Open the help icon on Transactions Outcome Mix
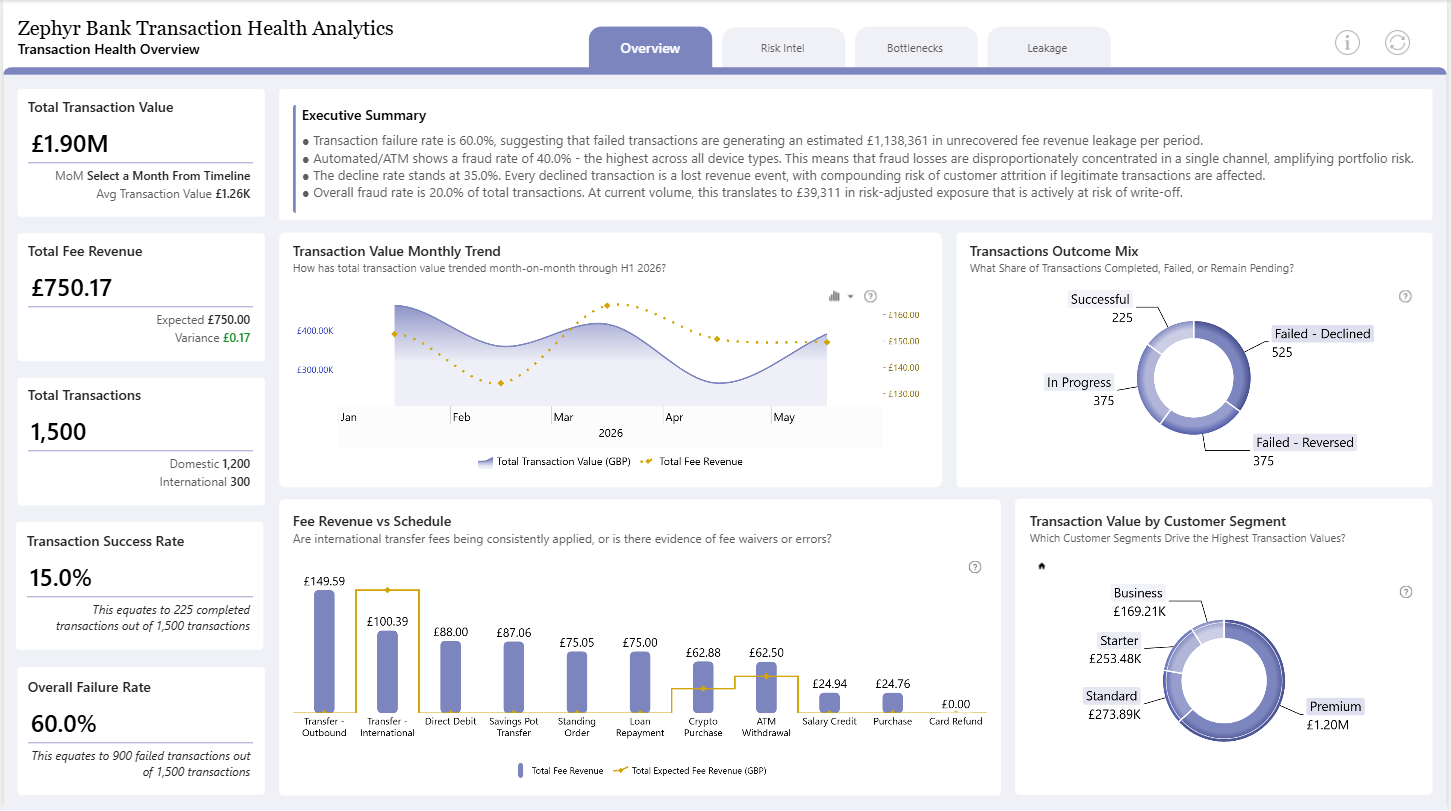Screen dimensions: 1451x811 [1405, 296]
